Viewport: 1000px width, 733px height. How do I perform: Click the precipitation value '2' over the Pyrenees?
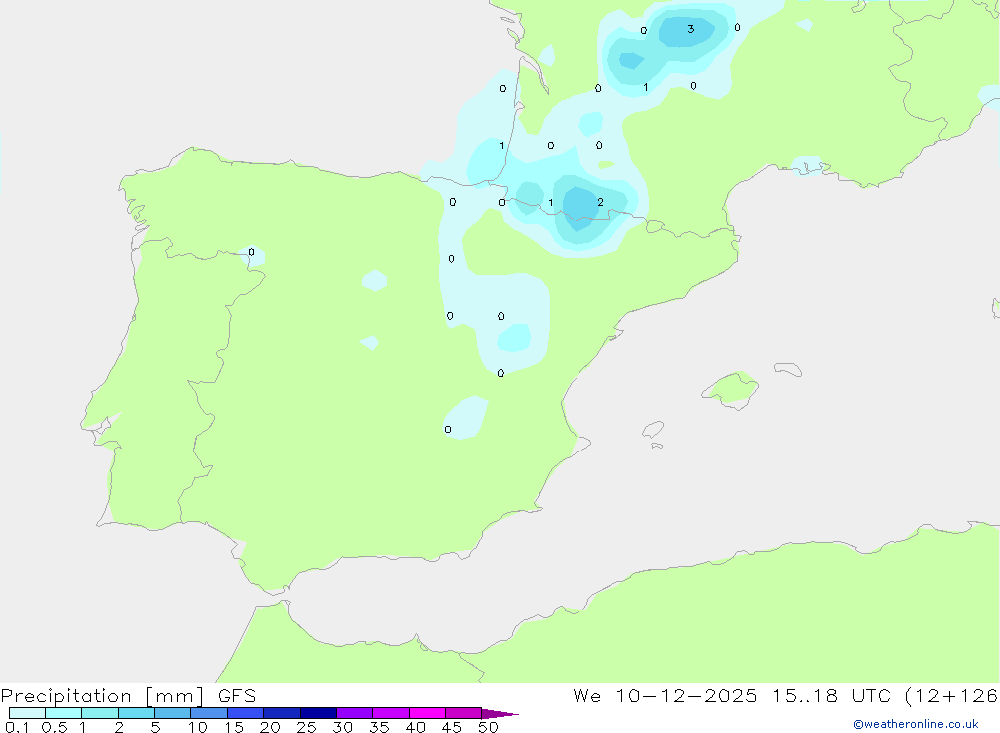[x=600, y=202]
